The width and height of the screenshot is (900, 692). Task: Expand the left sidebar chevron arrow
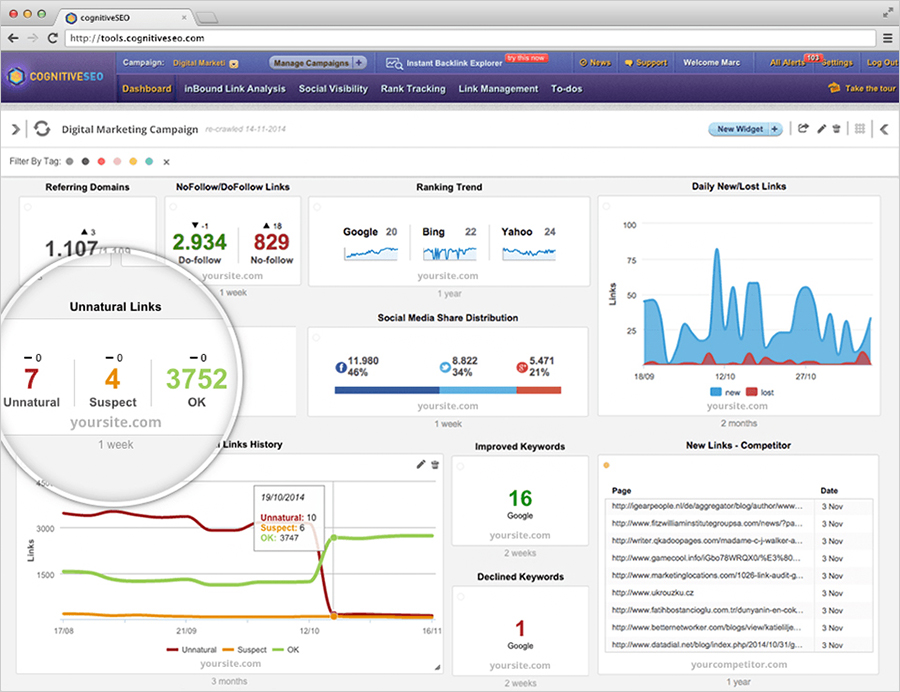pyautogui.click(x=15, y=129)
